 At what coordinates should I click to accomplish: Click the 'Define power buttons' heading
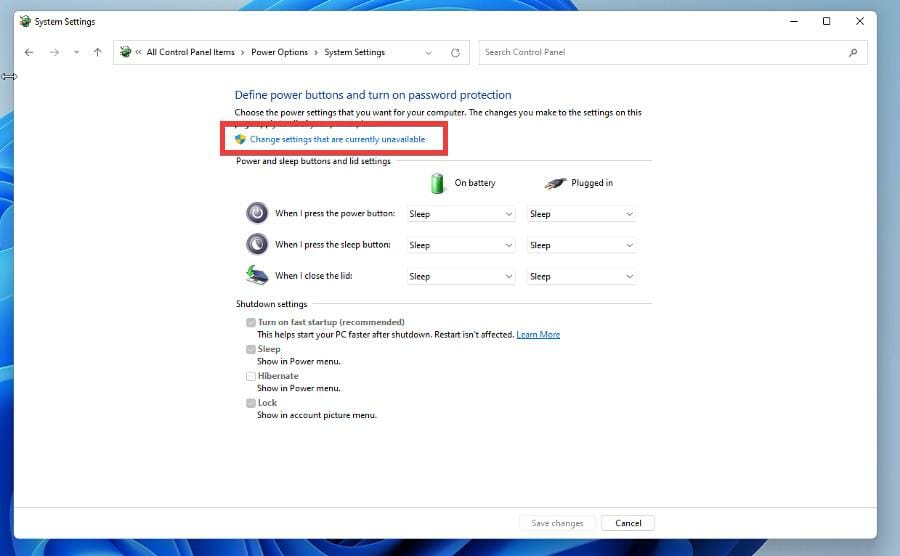coord(373,95)
